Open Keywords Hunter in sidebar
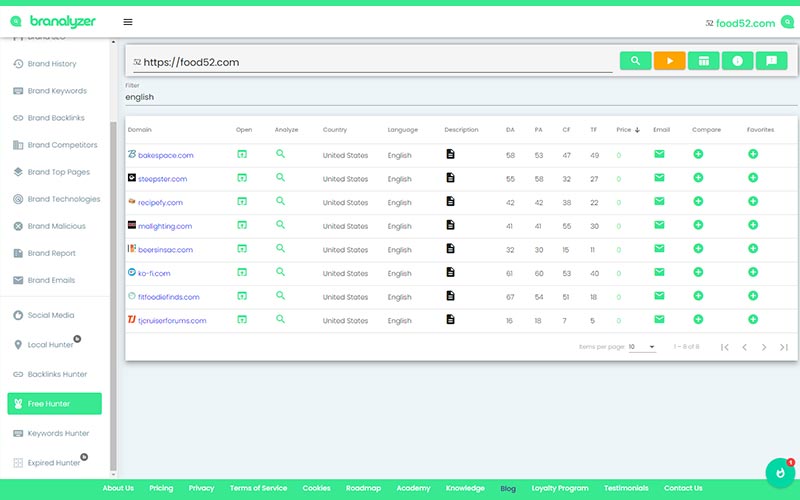The image size is (800, 500). (58, 433)
